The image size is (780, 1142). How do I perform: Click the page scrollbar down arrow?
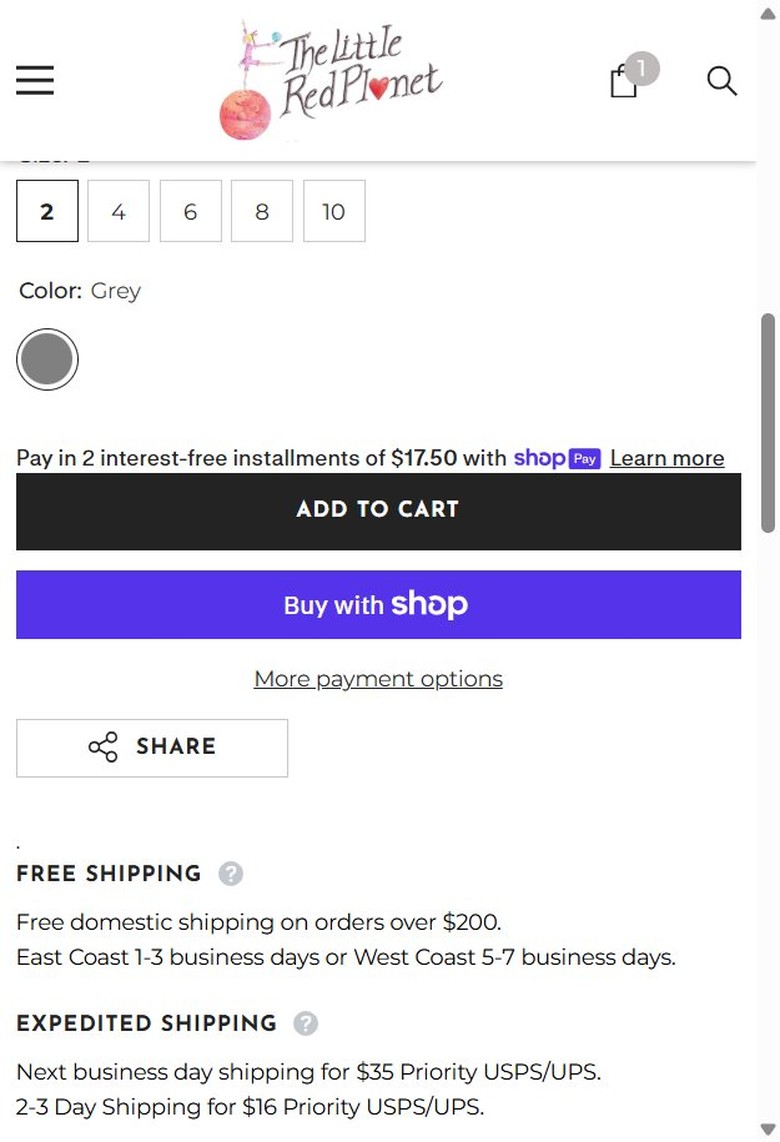pyautogui.click(x=768, y=1130)
